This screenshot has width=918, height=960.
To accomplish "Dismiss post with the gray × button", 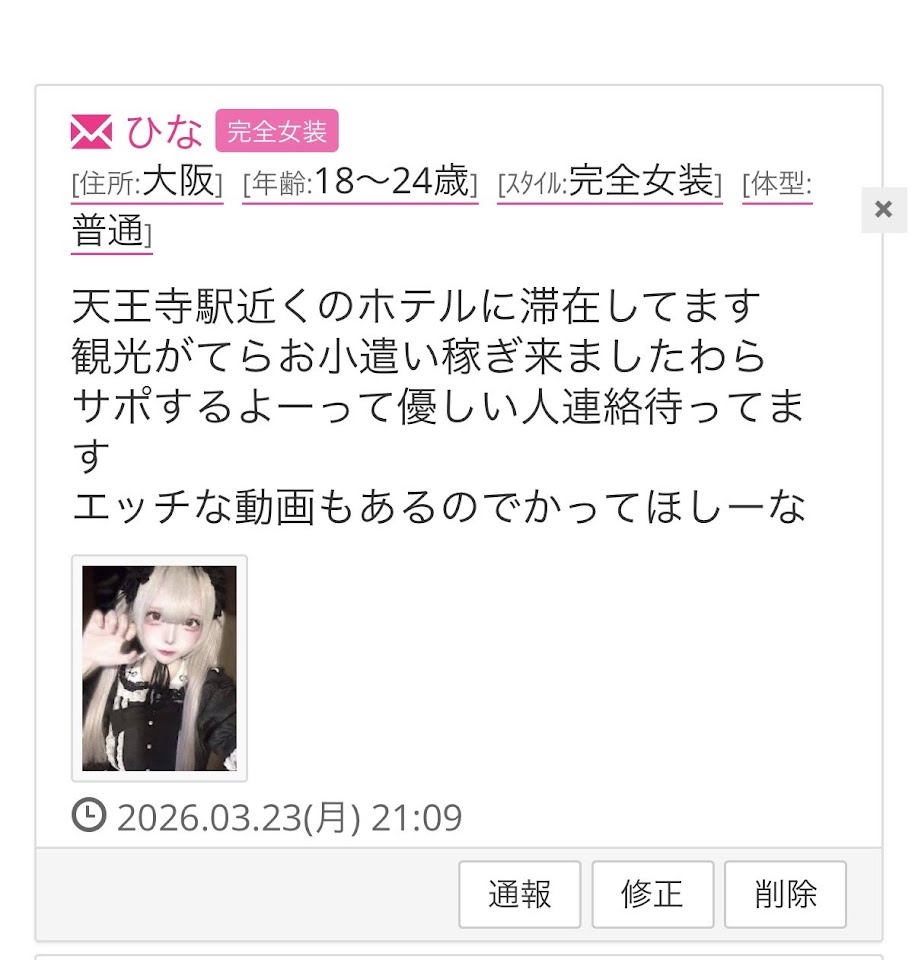I will click(884, 209).
